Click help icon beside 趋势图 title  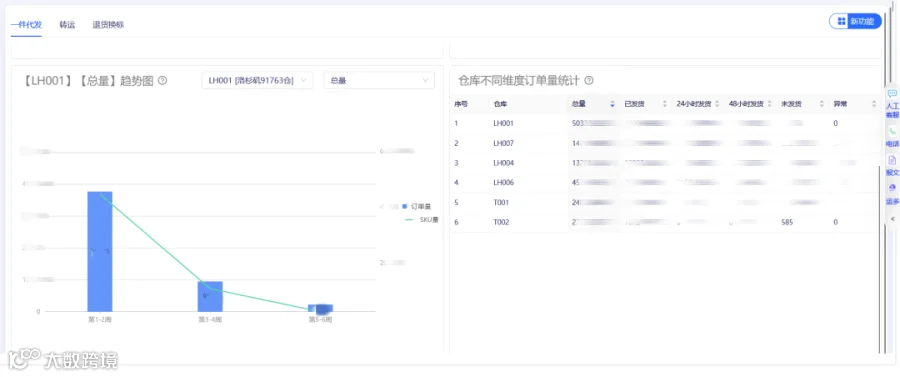point(162,81)
